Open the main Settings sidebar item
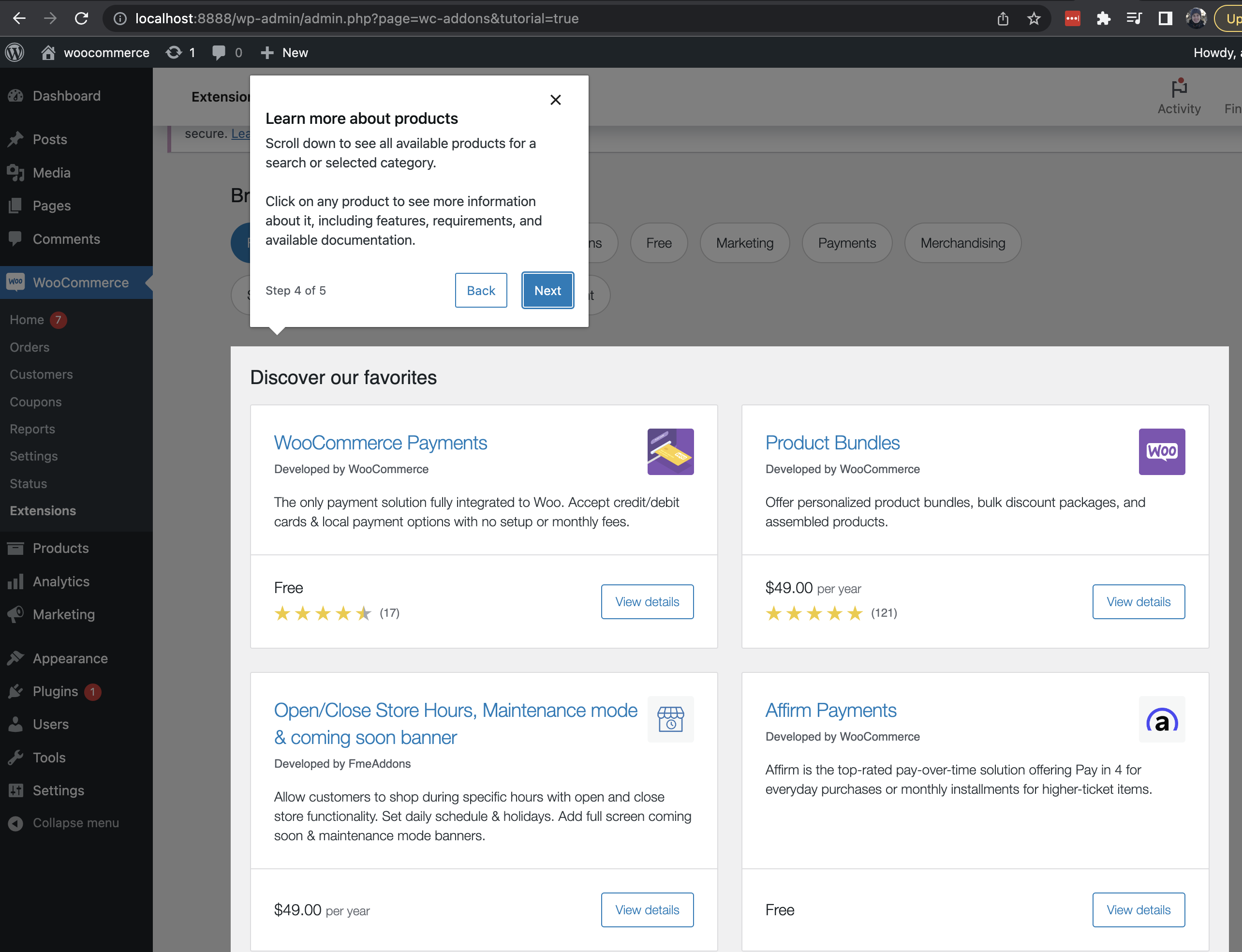 pyautogui.click(x=76, y=790)
